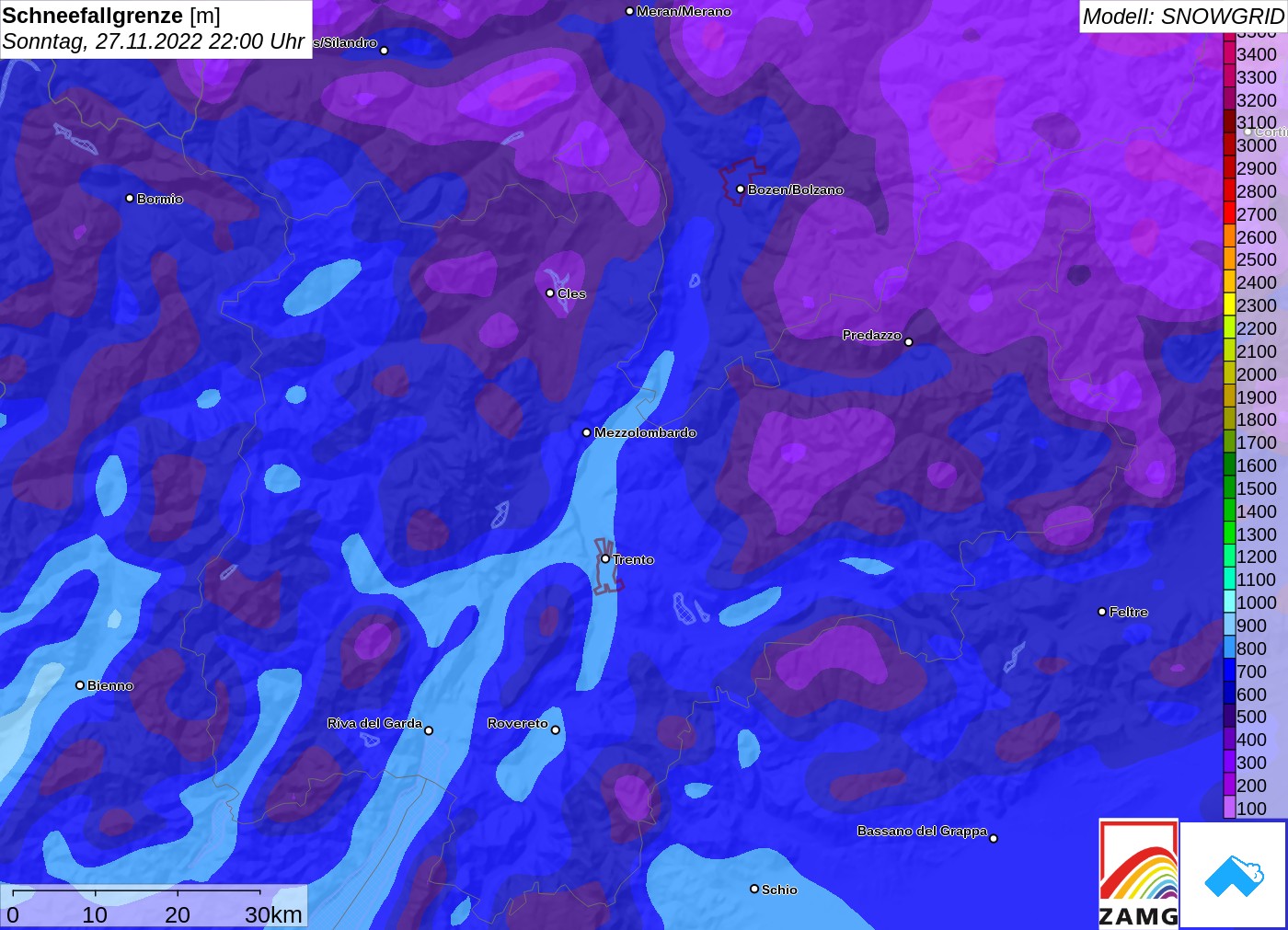The height and width of the screenshot is (930, 1288).
Task: Click the legend value 200
Action: coord(1251,785)
